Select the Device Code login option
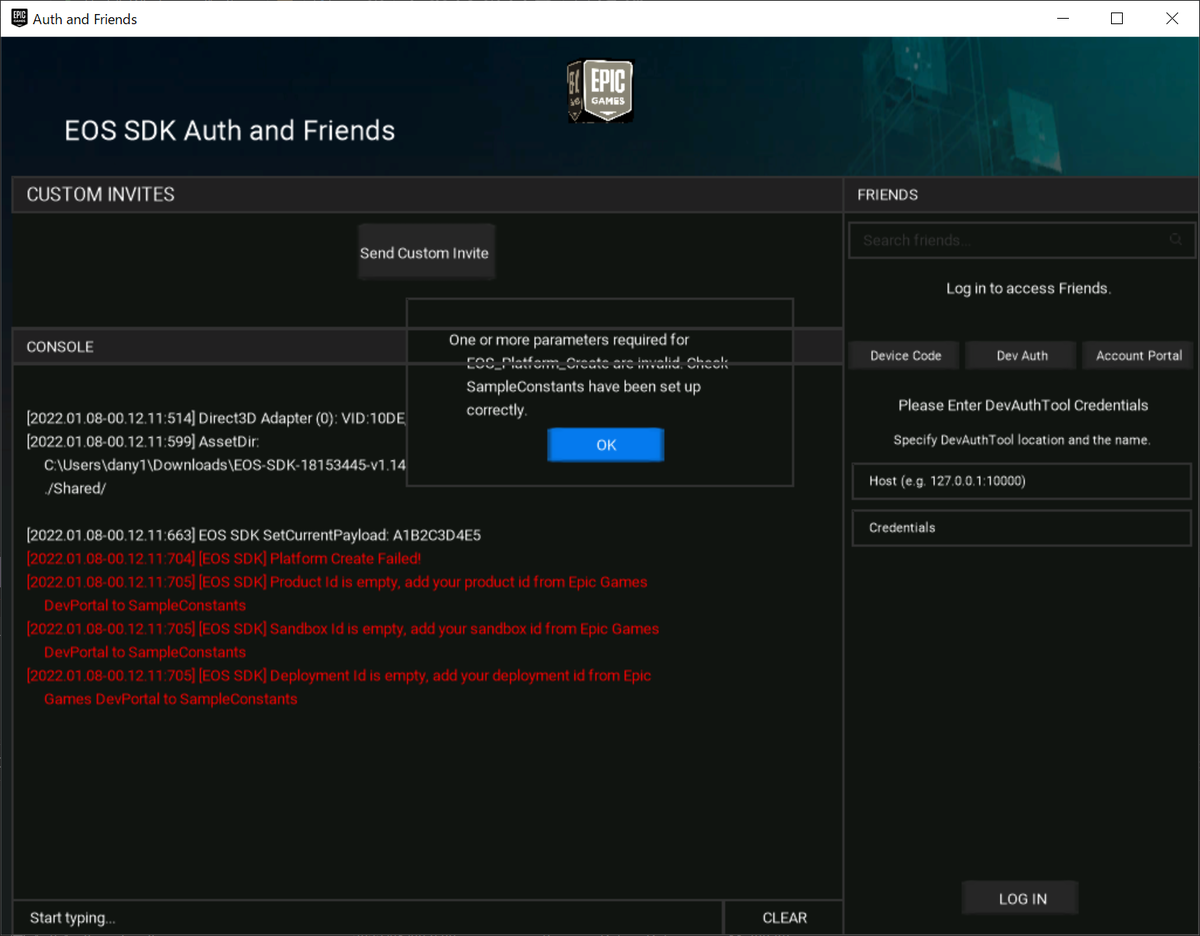The width and height of the screenshot is (1200, 936). pyautogui.click(x=905, y=356)
